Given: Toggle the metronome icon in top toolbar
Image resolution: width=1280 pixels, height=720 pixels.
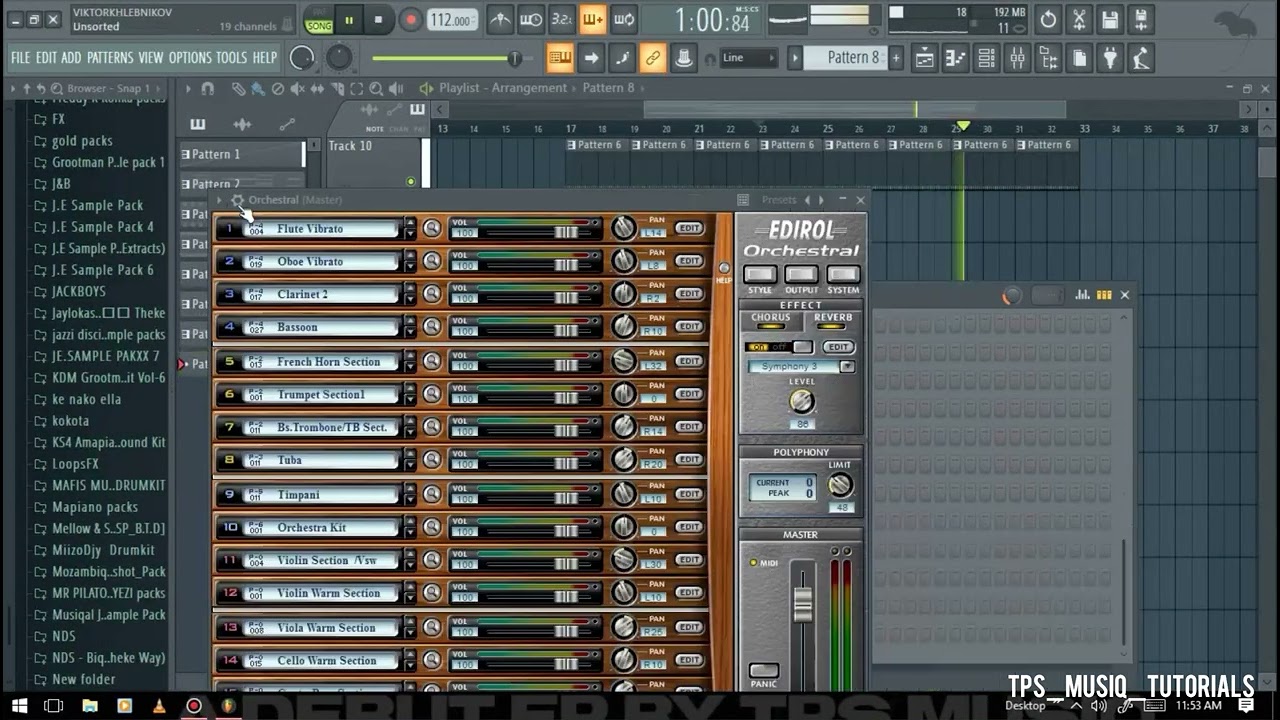Looking at the screenshot, I should point(500,19).
